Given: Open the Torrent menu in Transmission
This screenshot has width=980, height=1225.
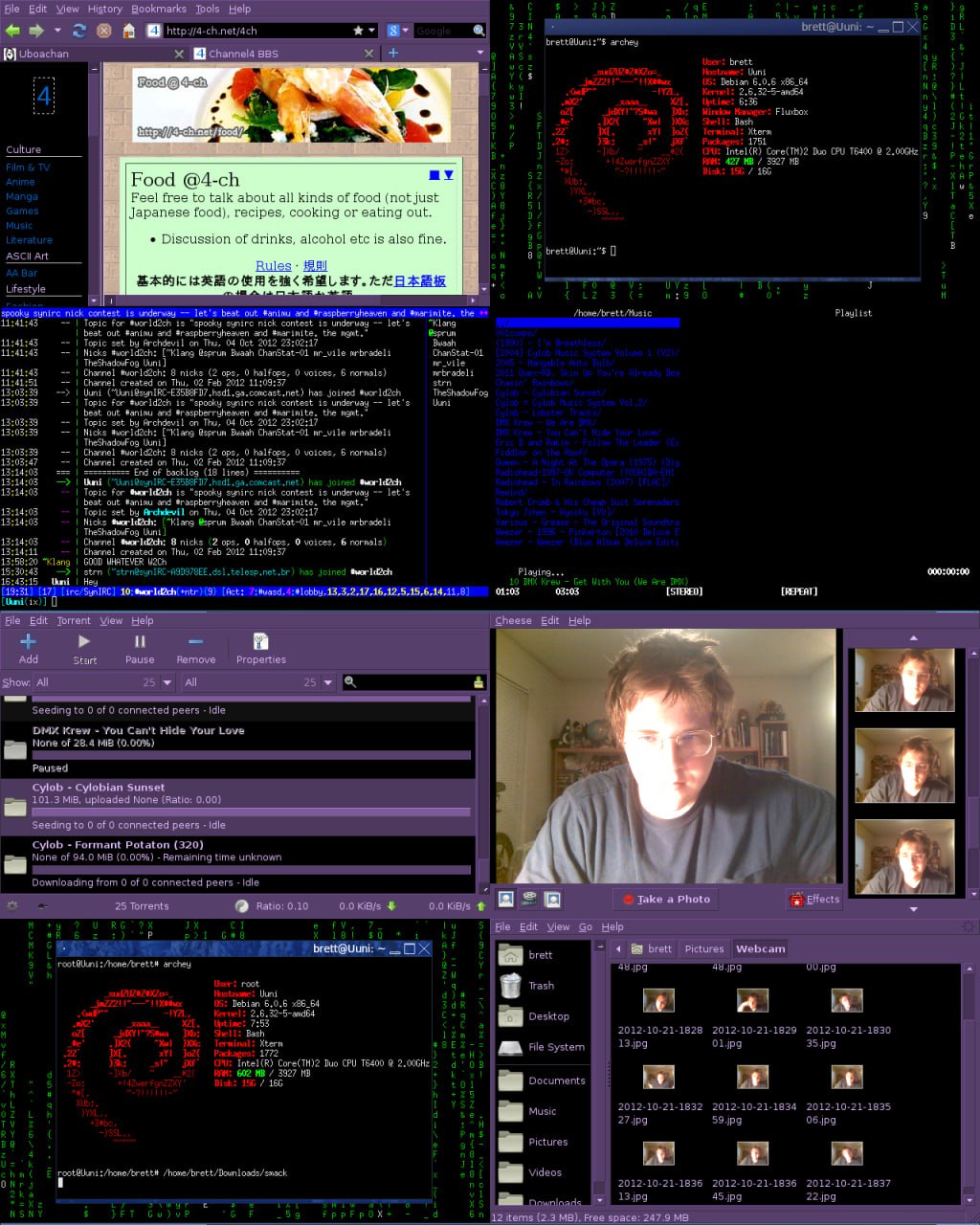Looking at the screenshot, I should [74, 620].
